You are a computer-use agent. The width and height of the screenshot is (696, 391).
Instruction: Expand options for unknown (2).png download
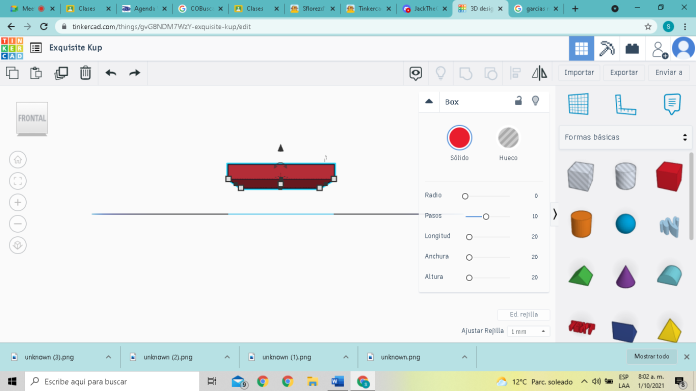(227, 357)
